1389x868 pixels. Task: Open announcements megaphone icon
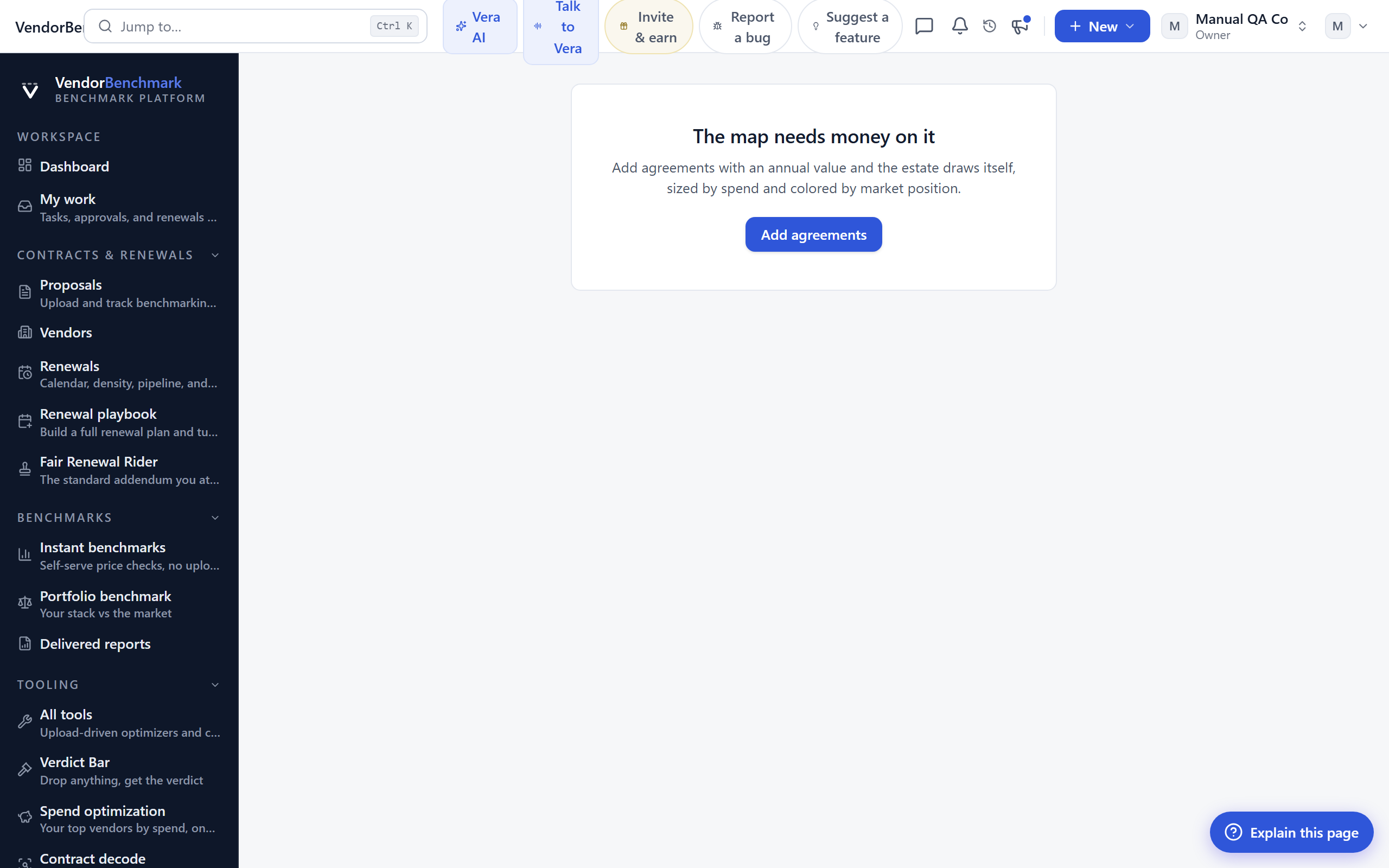(1020, 27)
